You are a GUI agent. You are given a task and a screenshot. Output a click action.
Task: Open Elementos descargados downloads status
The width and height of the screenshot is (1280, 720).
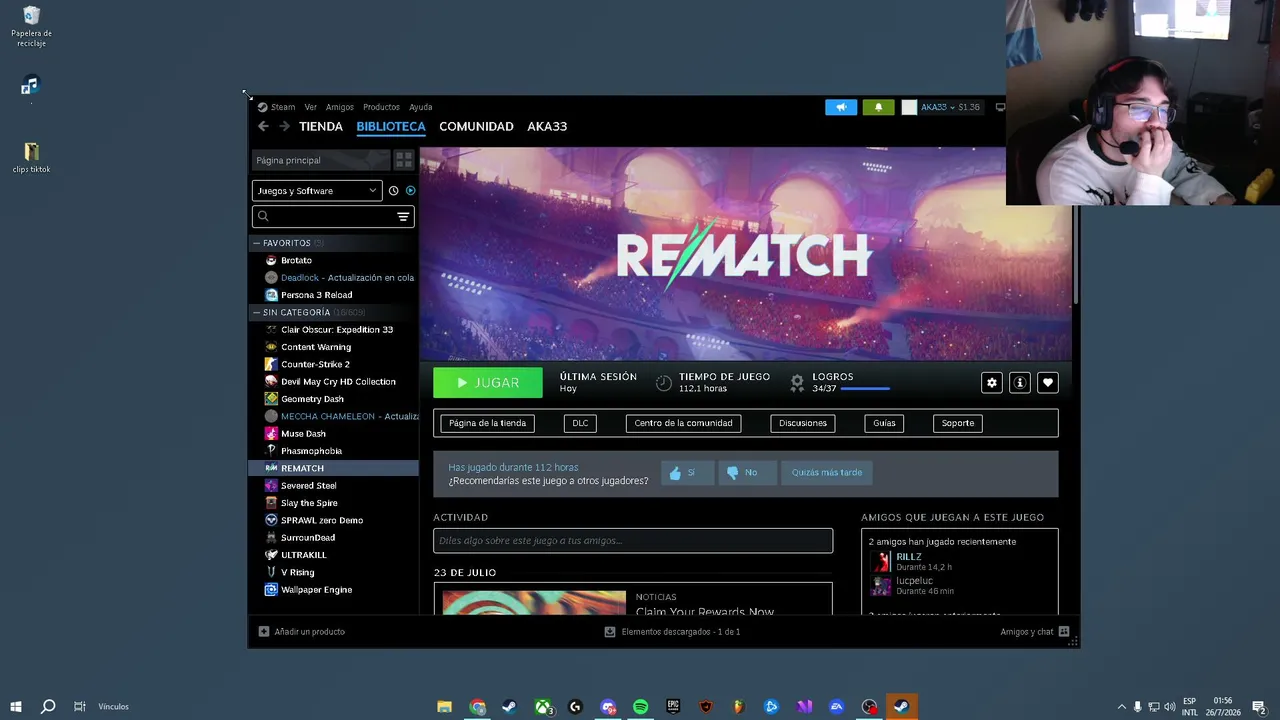point(672,632)
